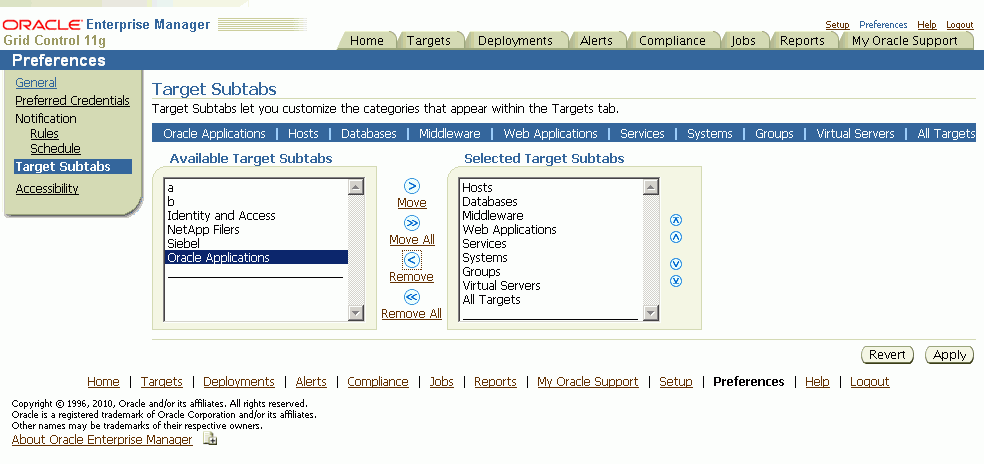Image resolution: width=984 pixels, height=464 pixels.
Task: Select Identity and Access in available list
Action: tap(256, 216)
